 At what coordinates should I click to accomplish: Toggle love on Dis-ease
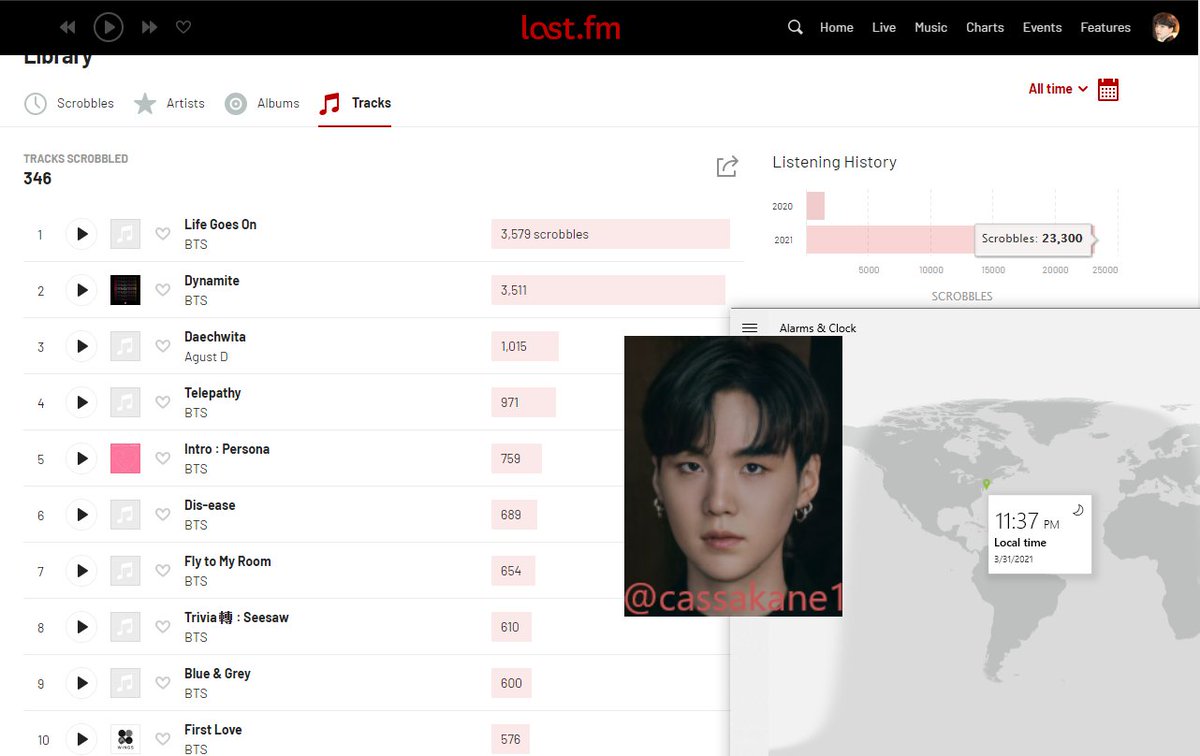click(x=162, y=514)
